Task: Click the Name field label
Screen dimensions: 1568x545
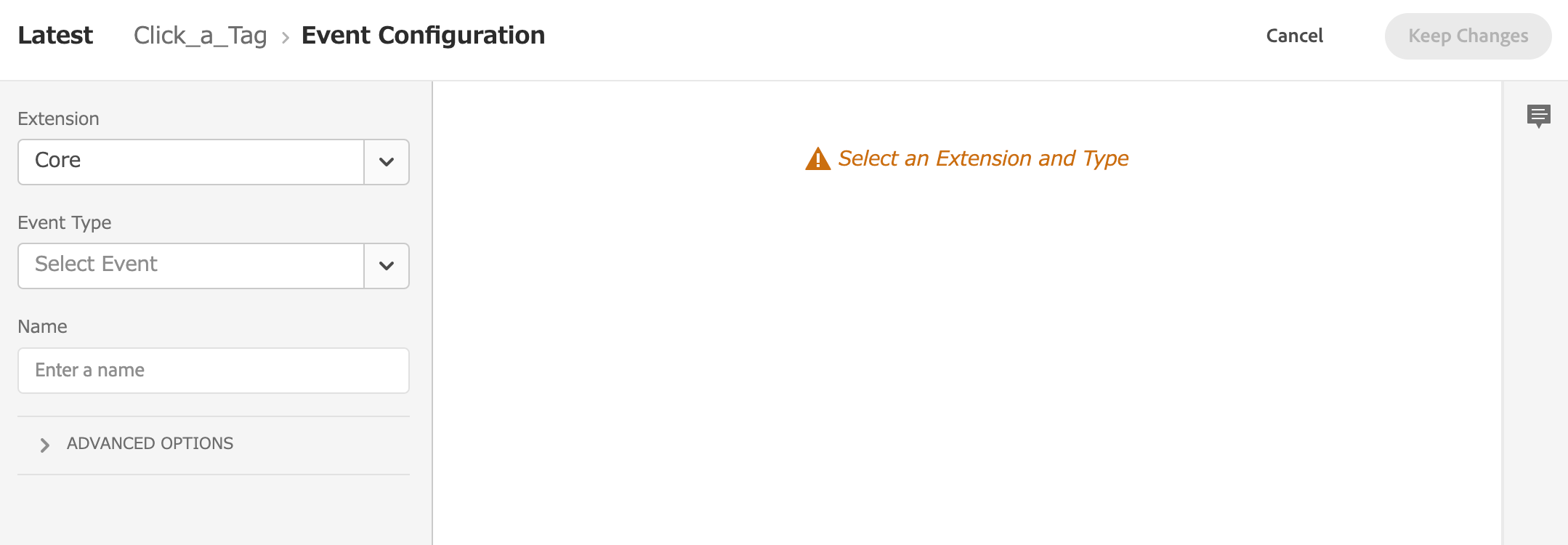Action: tap(42, 327)
